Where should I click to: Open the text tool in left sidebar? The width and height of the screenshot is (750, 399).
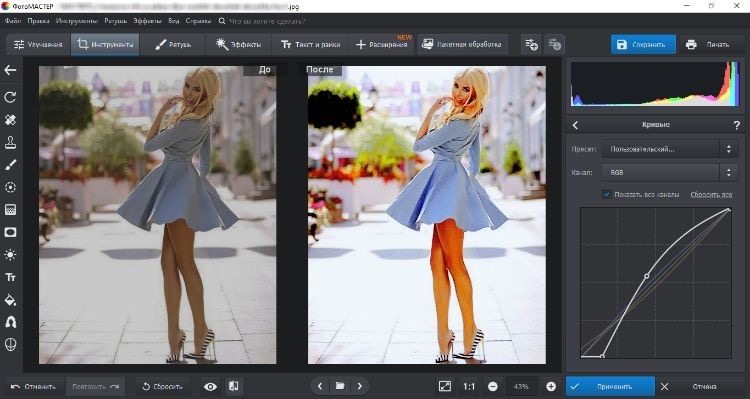pyautogui.click(x=10, y=277)
